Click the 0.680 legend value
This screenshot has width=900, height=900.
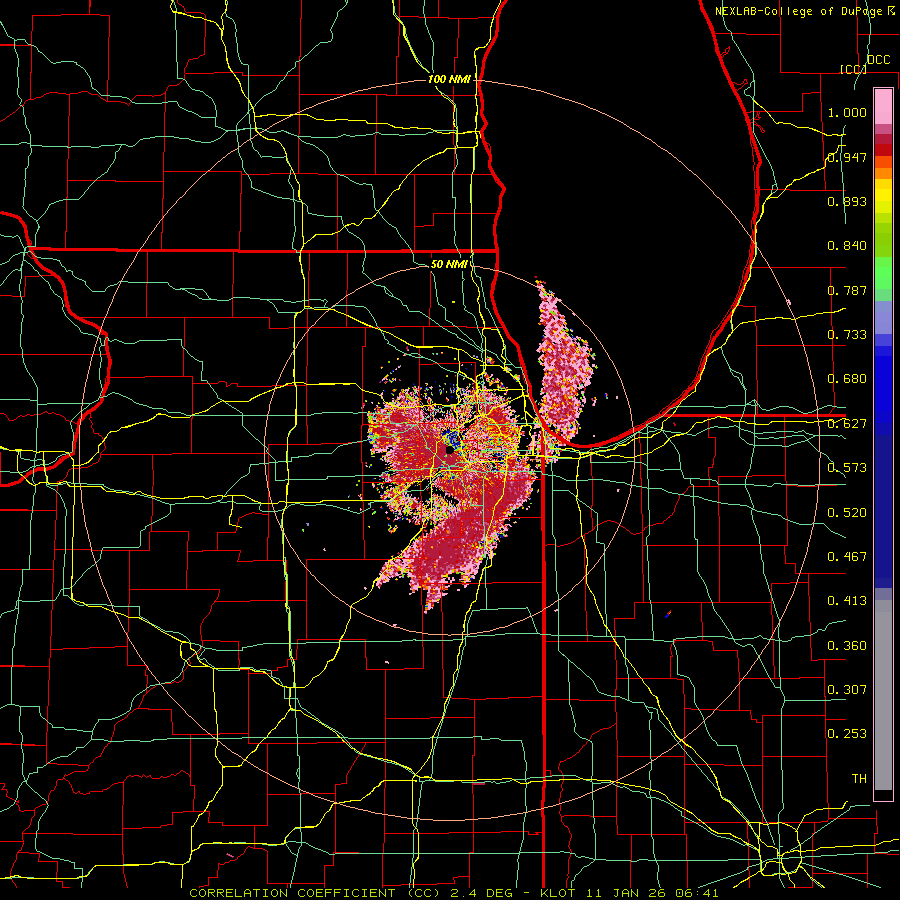click(847, 379)
